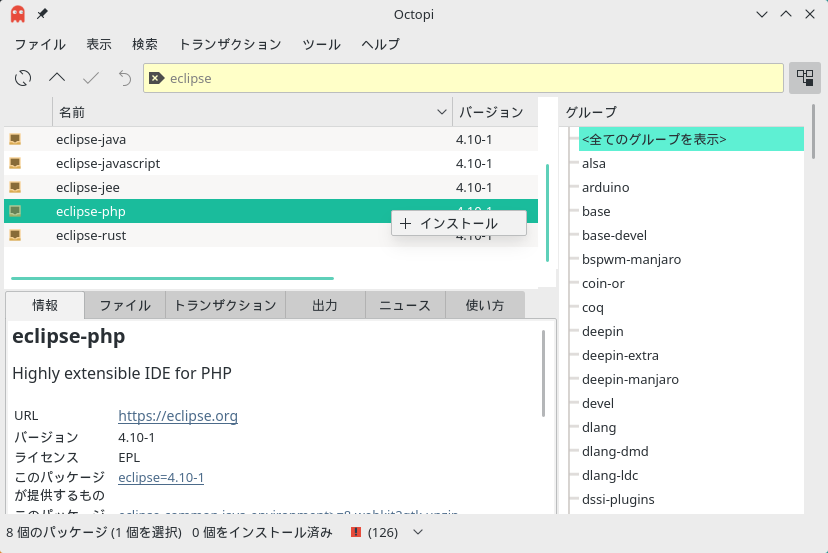Select the devel group
This screenshot has height=553, width=828.
coord(598,404)
